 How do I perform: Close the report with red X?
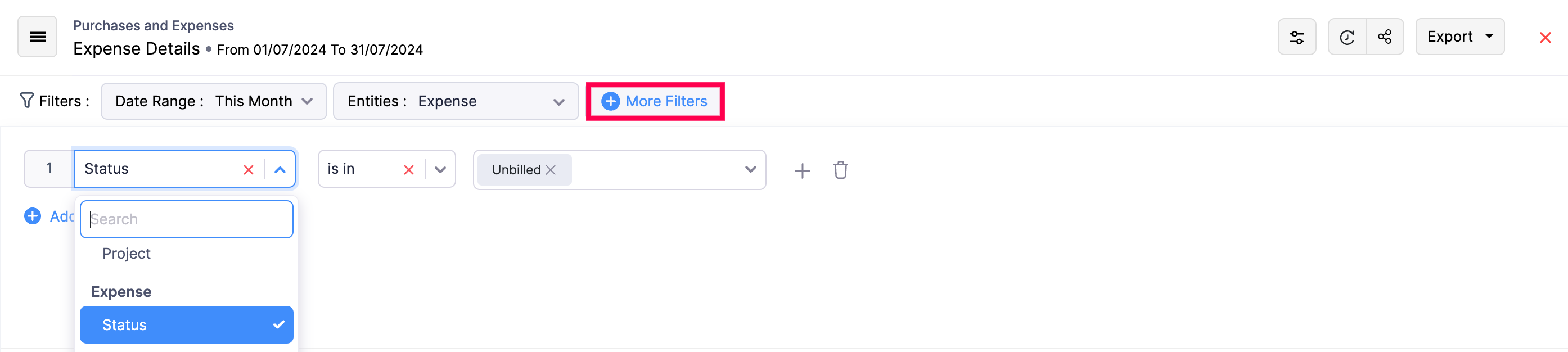pyautogui.click(x=1545, y=38)
